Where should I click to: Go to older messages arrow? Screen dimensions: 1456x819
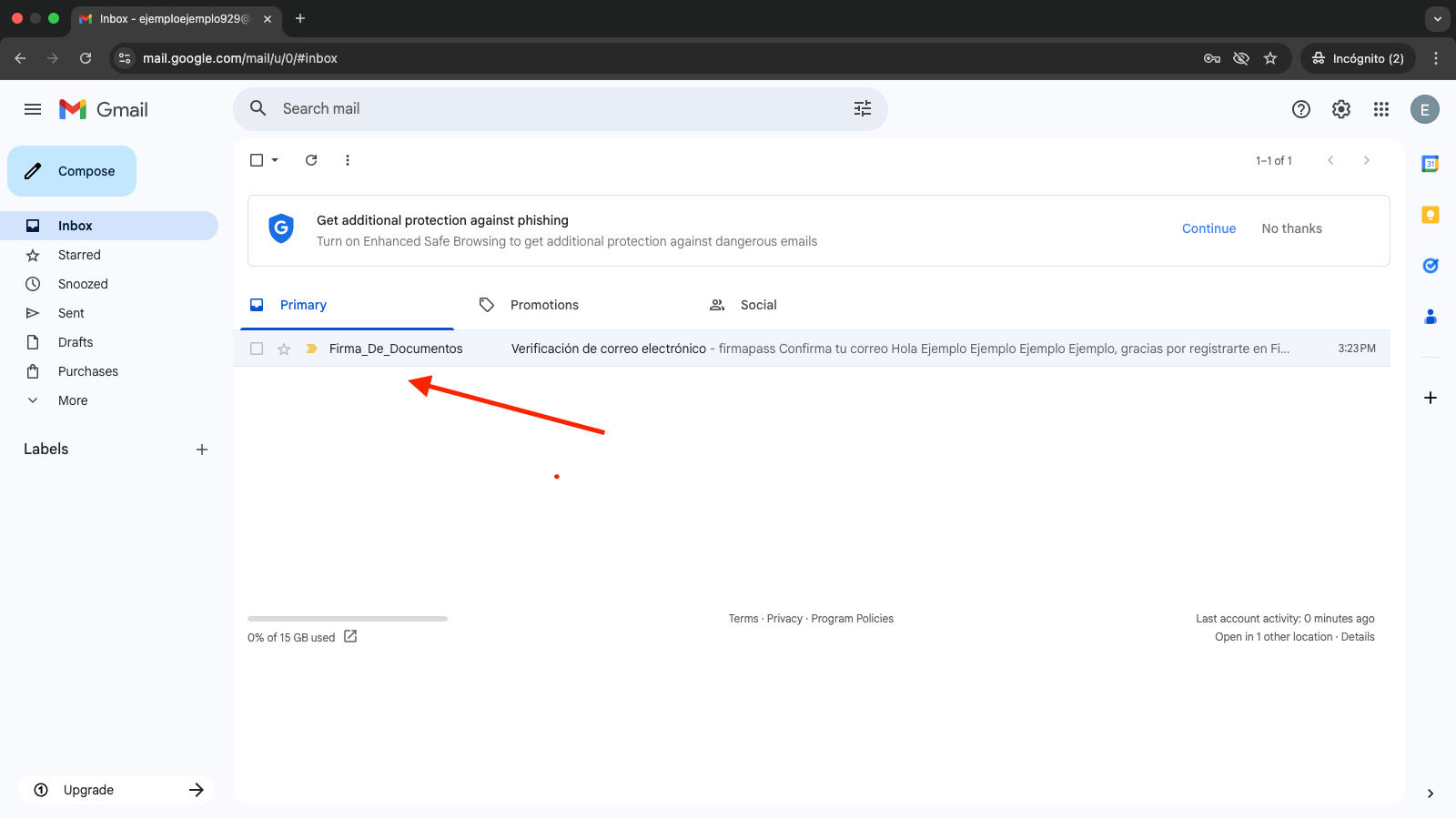coord(1367,160)
